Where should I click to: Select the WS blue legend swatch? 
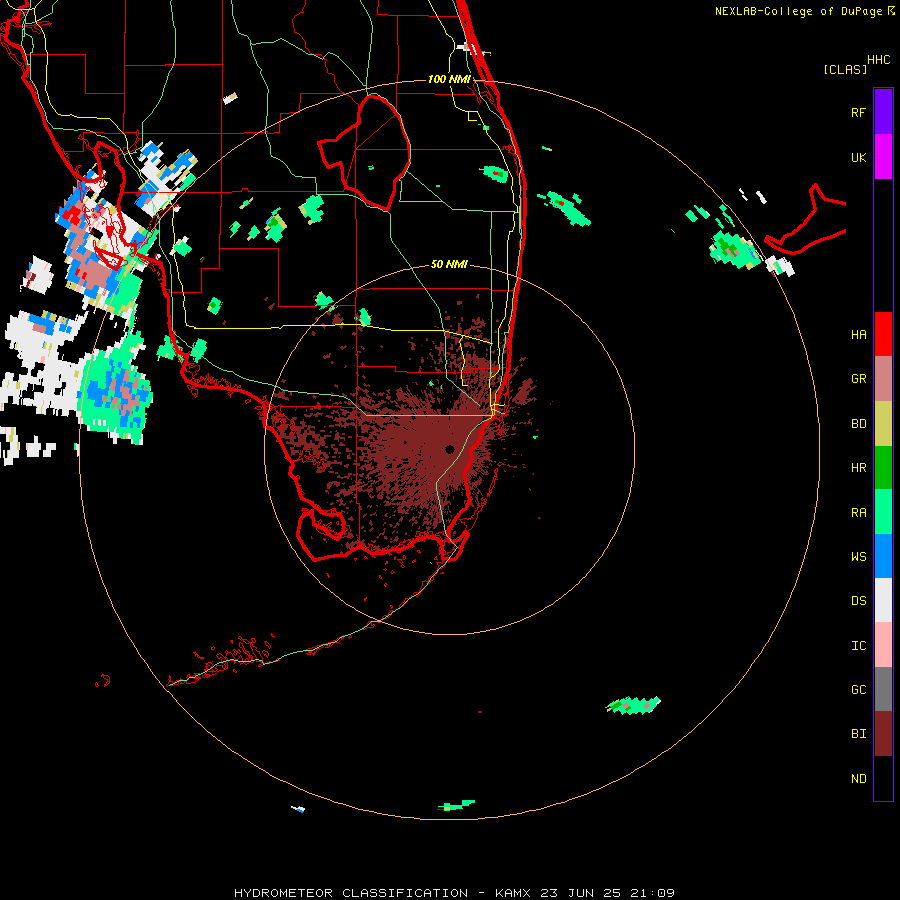883,556
